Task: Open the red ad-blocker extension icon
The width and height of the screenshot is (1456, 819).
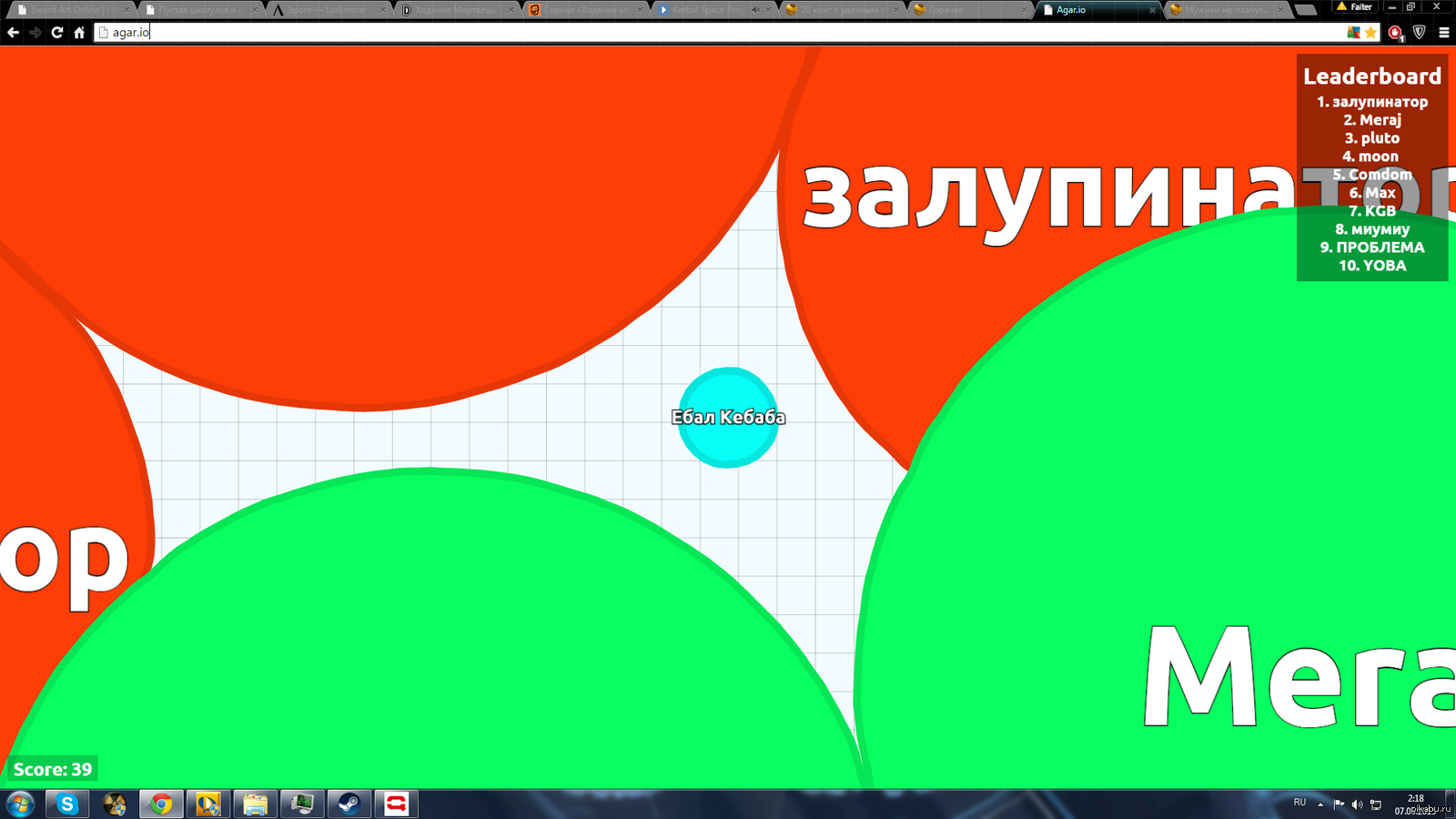Action: 1396,33
